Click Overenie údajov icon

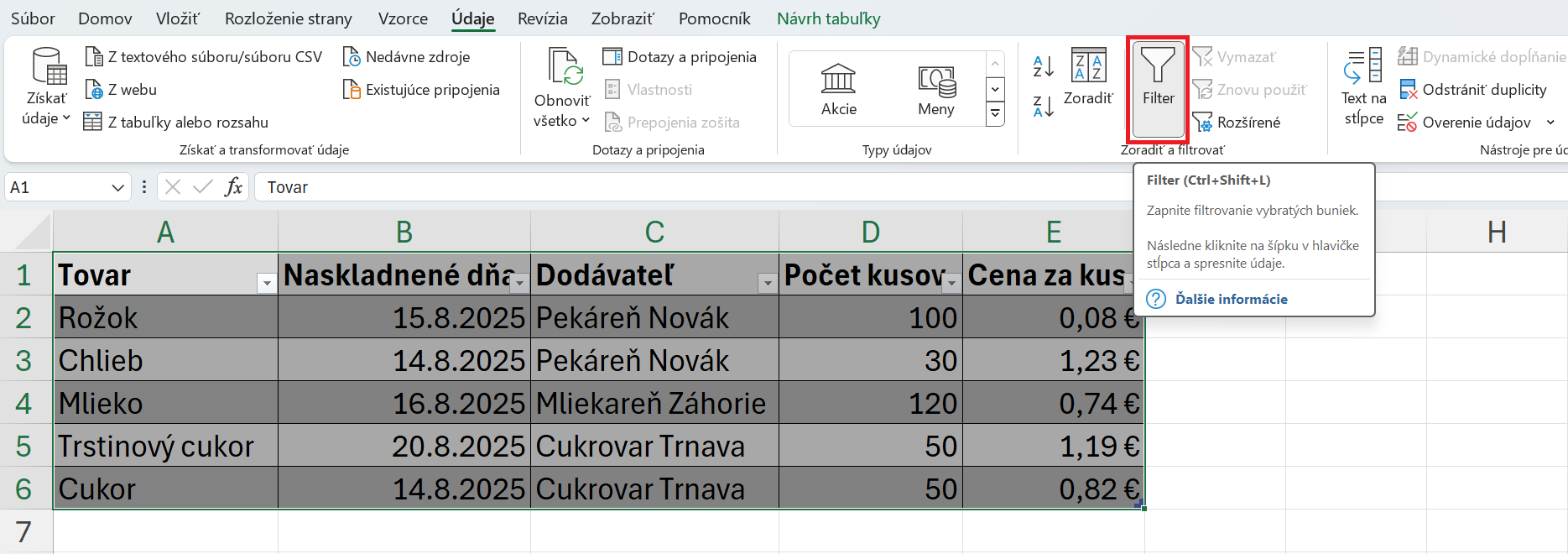[1407, 123]
